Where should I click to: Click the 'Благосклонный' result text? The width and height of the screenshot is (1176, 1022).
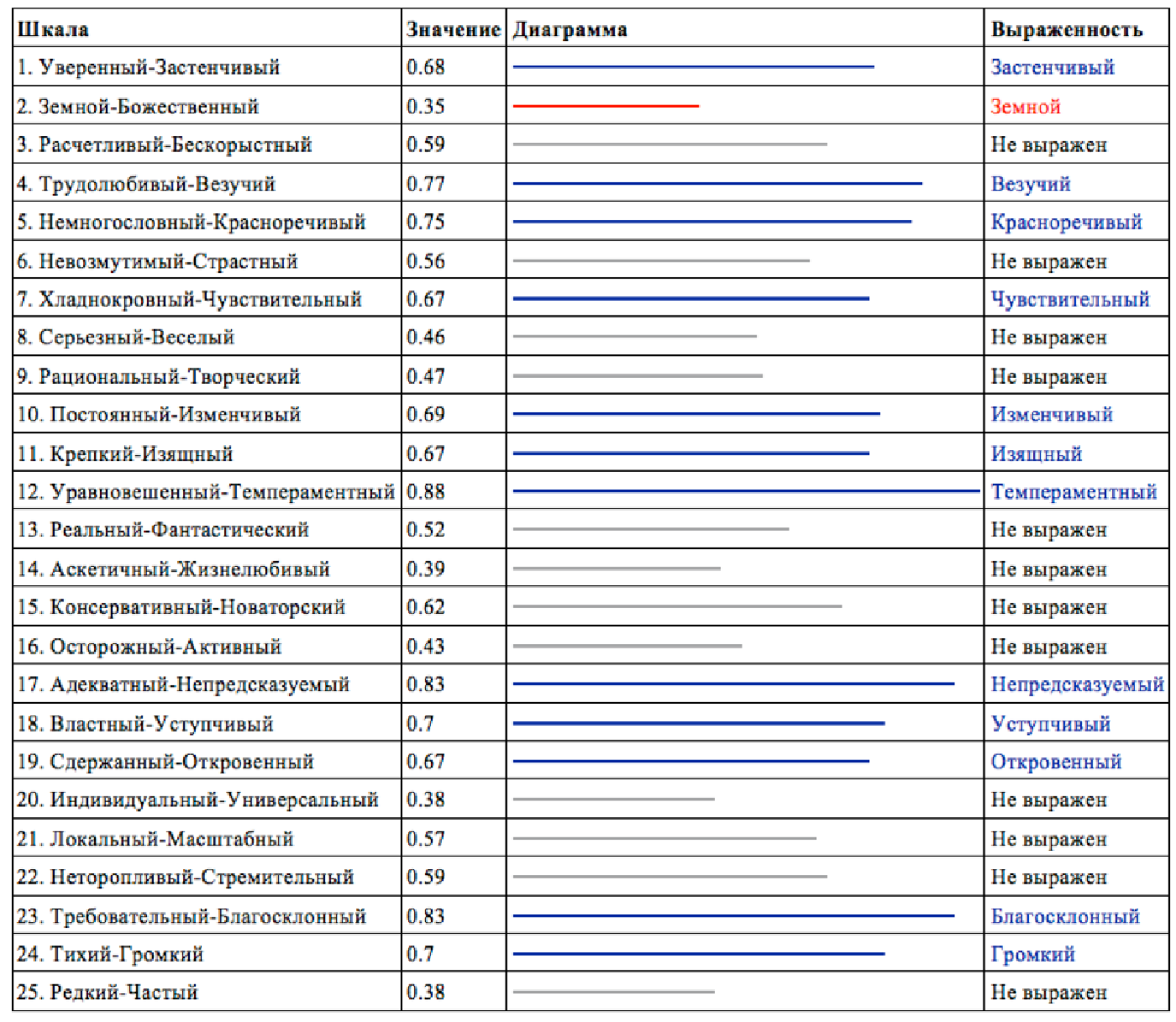pyautogui.click(x=1065, y=916)
